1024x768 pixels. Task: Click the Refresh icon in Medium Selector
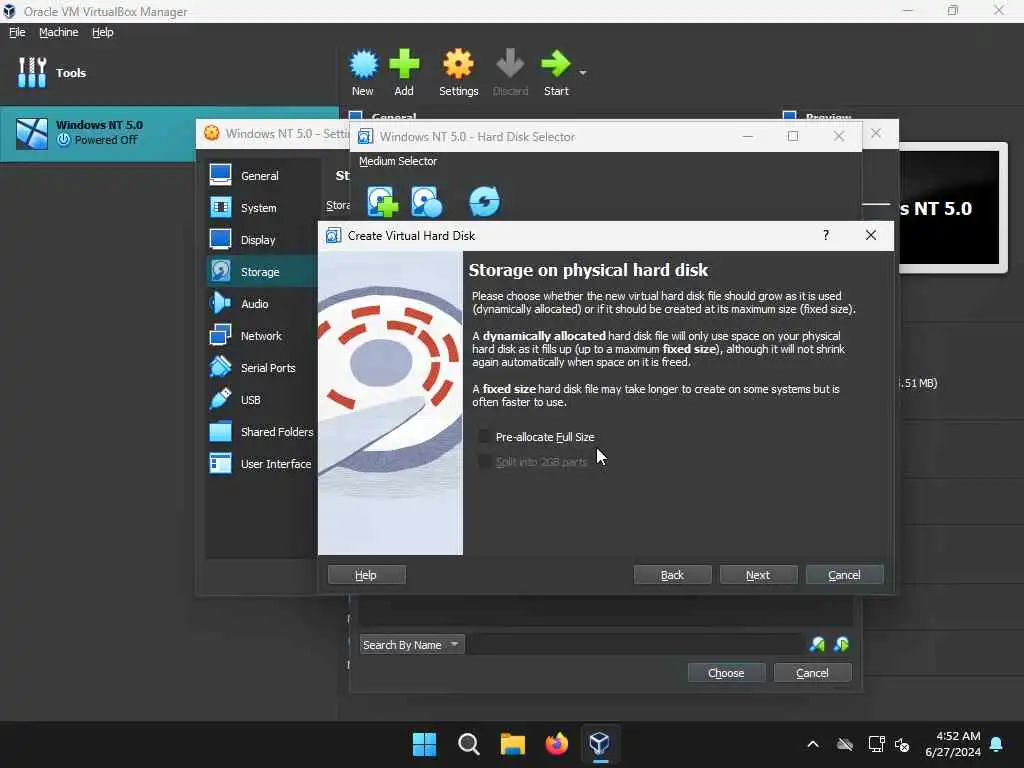point(484,201)
